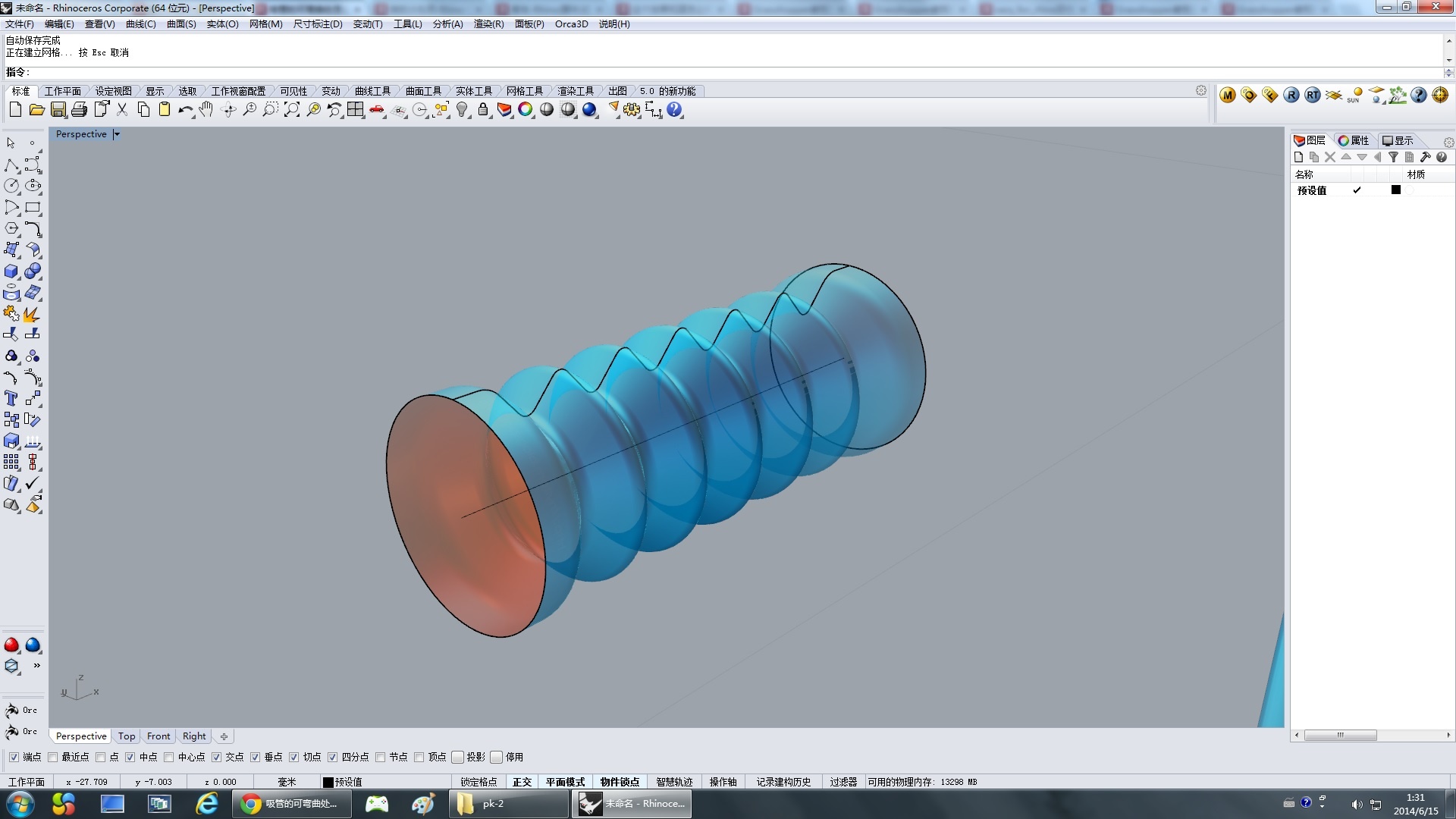Viewport: 1456px width, 819px height.
Task: Toggle the 端点 (End) osnap checkbox
Action: (14, 757)
